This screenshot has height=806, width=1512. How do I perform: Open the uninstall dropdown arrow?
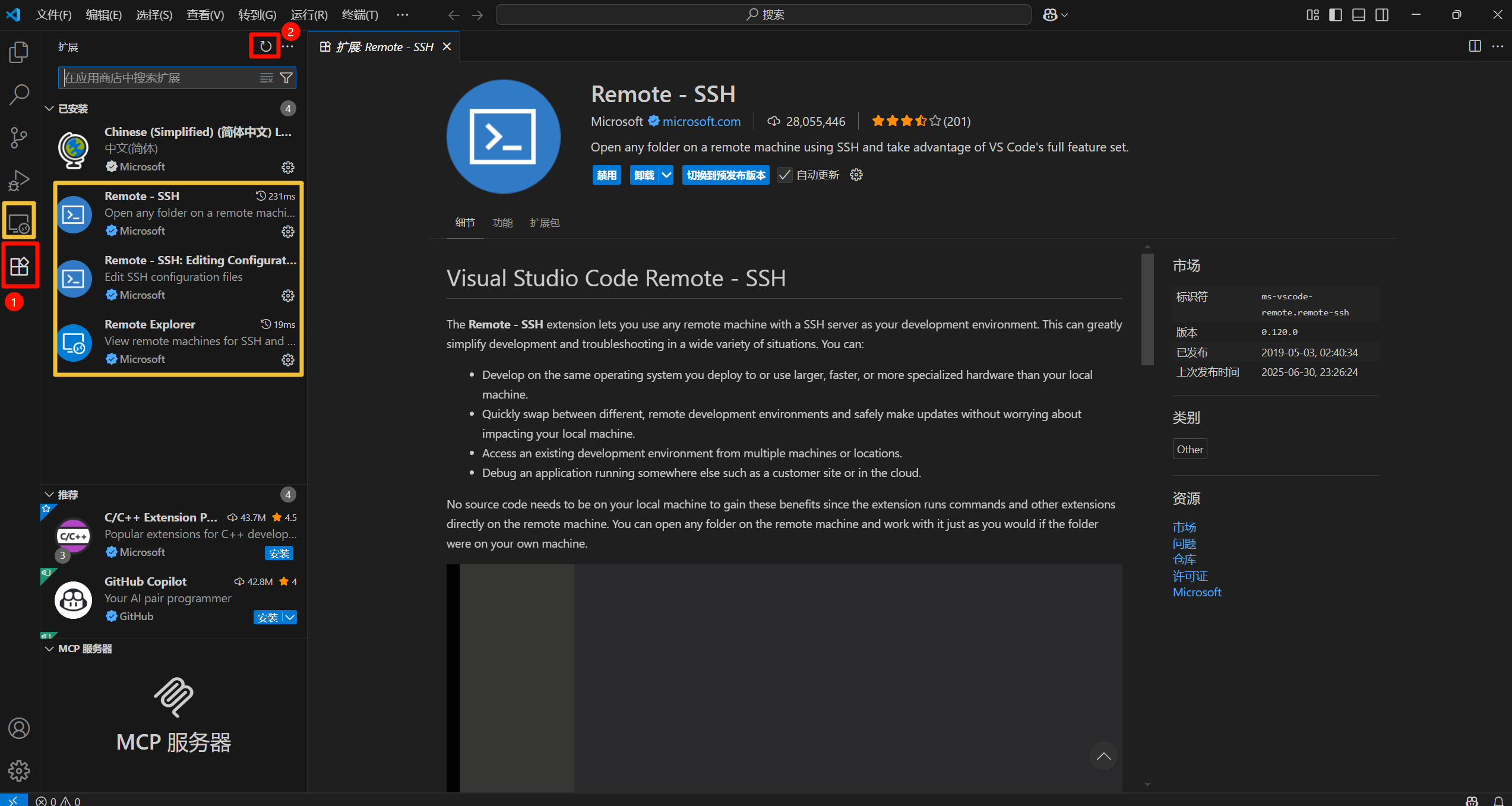pyautogui.click(x=666, y=175)
